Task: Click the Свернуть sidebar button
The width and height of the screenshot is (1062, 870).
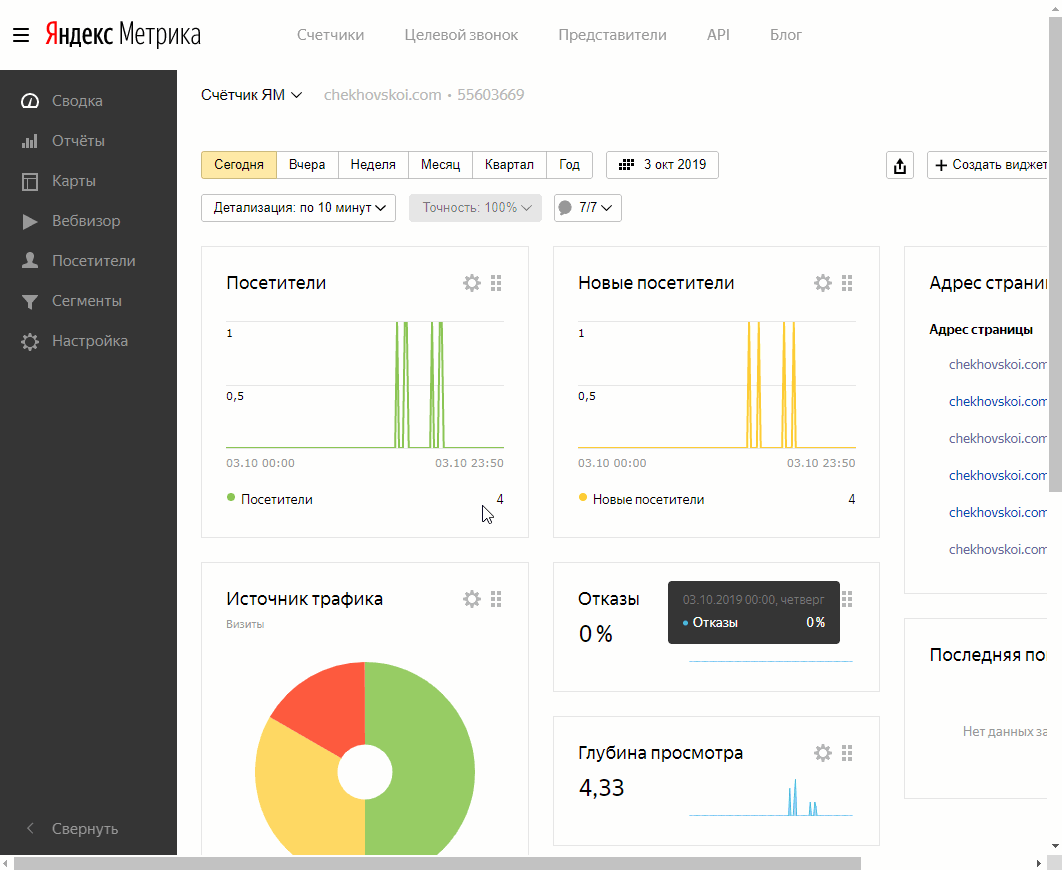Action: pyautogui.click(x=85, y=828)
